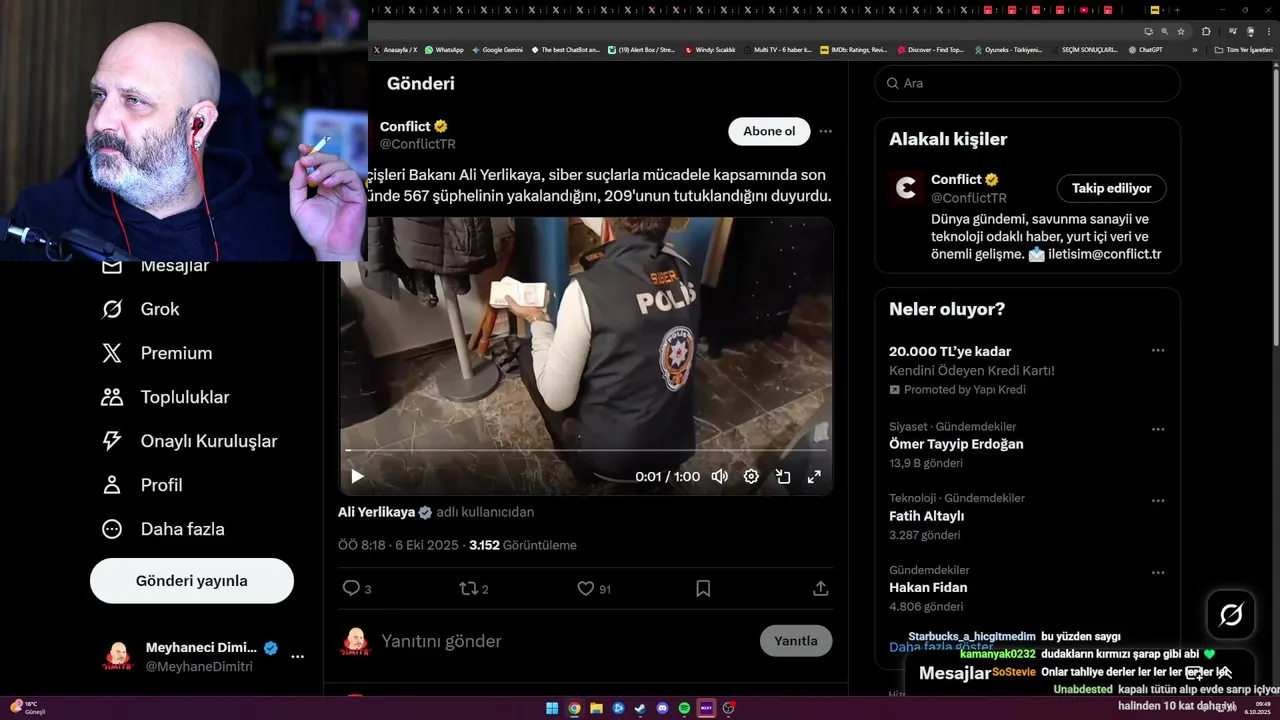1280x720 pixels.
Task: Mute the video with speaker icon
Action: (719, 476)
